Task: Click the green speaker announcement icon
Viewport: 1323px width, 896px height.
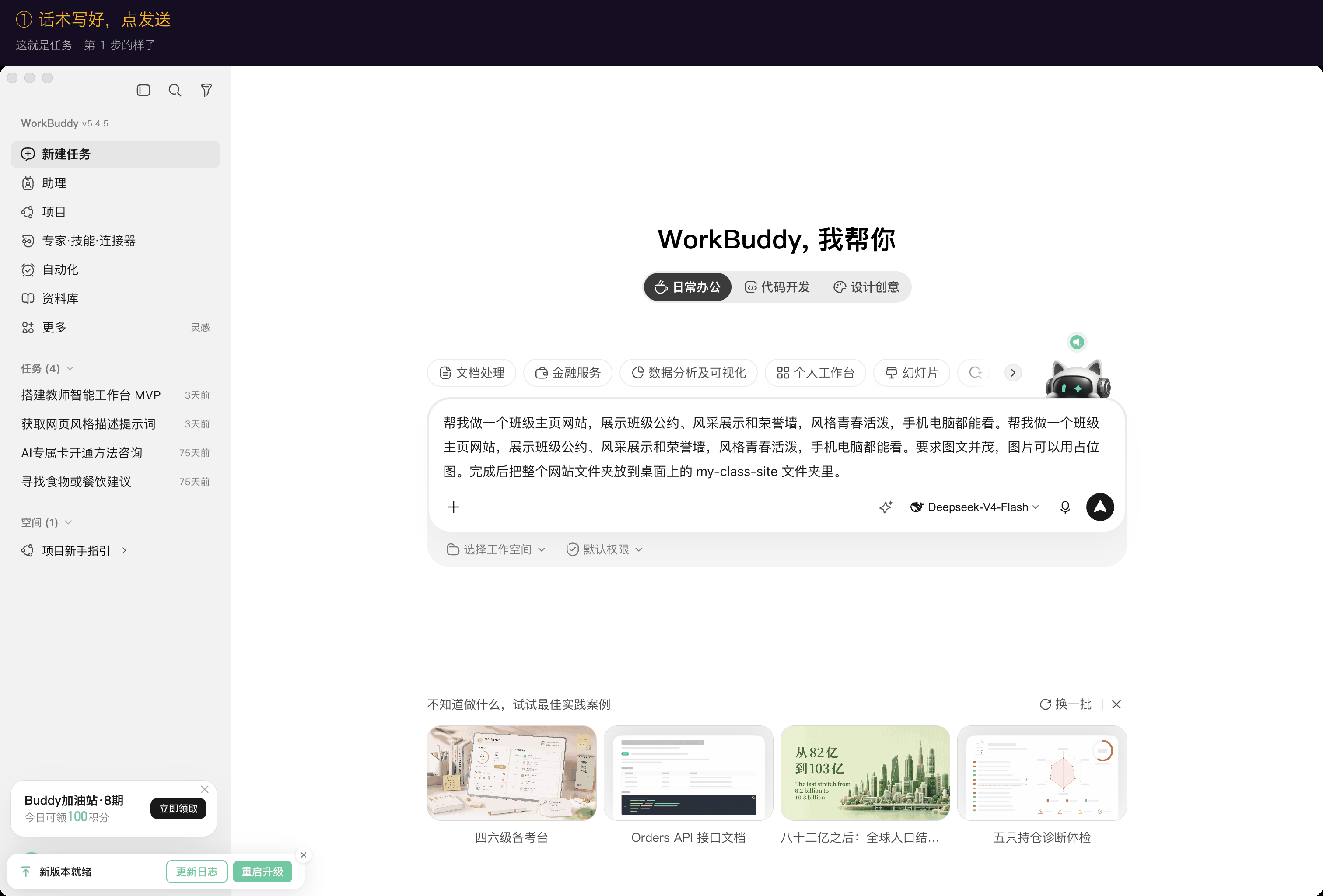Action: pyautogui.click(x=1077, y=342)
